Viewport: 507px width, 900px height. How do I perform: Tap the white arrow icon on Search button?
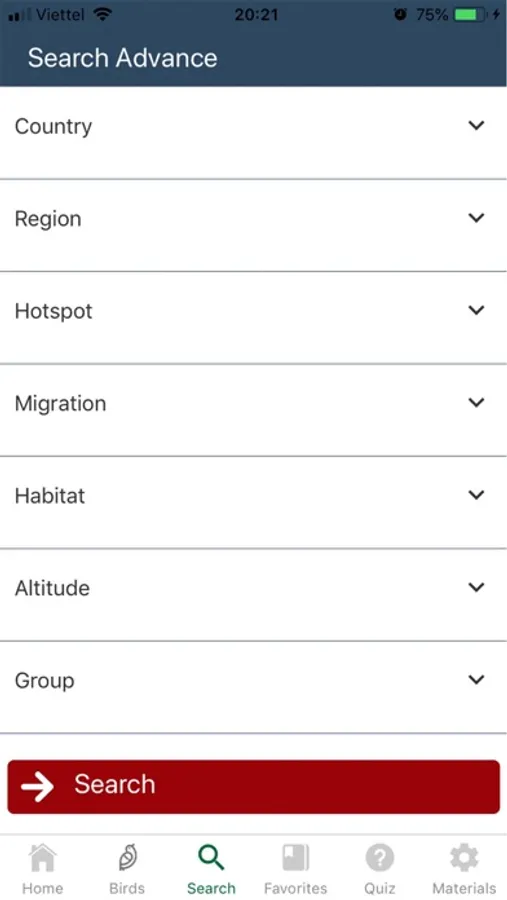(37, 786)
